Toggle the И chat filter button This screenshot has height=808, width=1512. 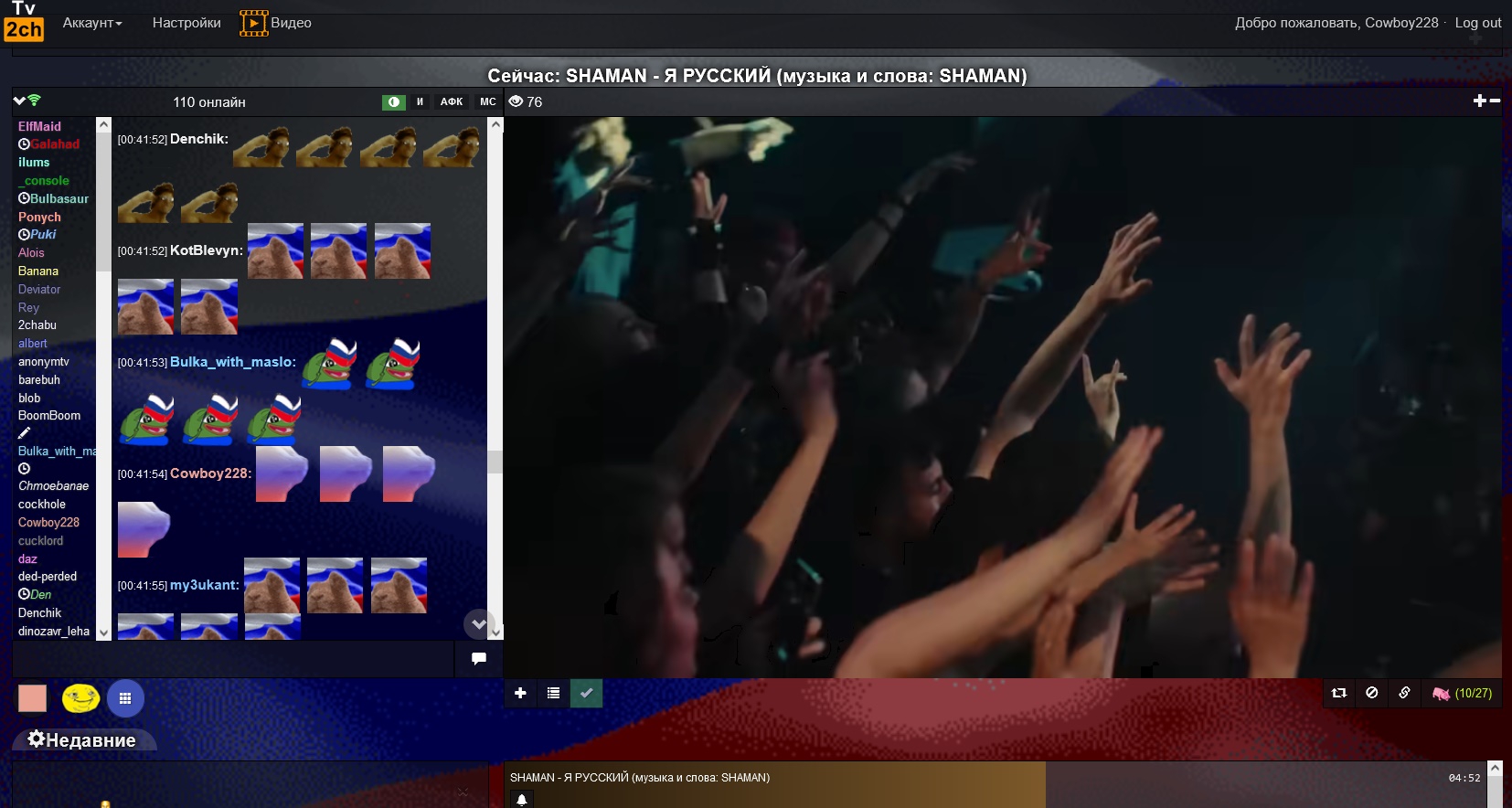click(421, 101)
